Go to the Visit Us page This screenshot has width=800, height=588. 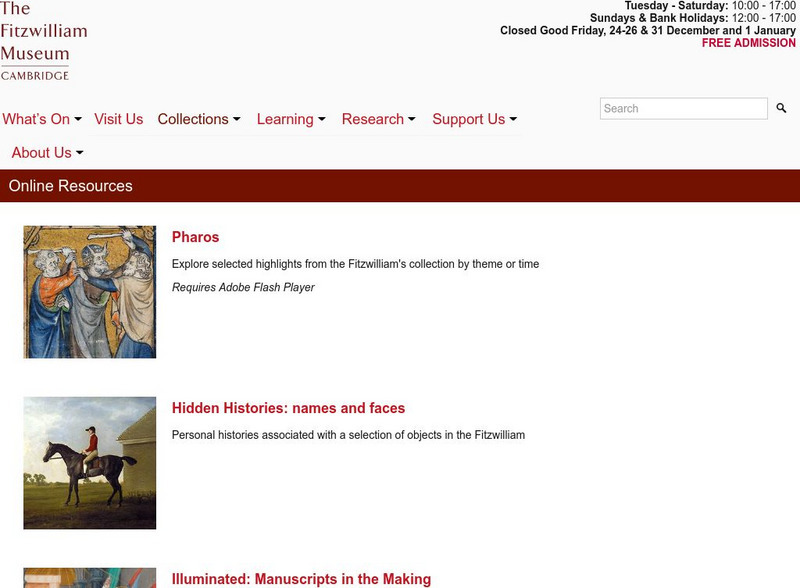[118, 119]
